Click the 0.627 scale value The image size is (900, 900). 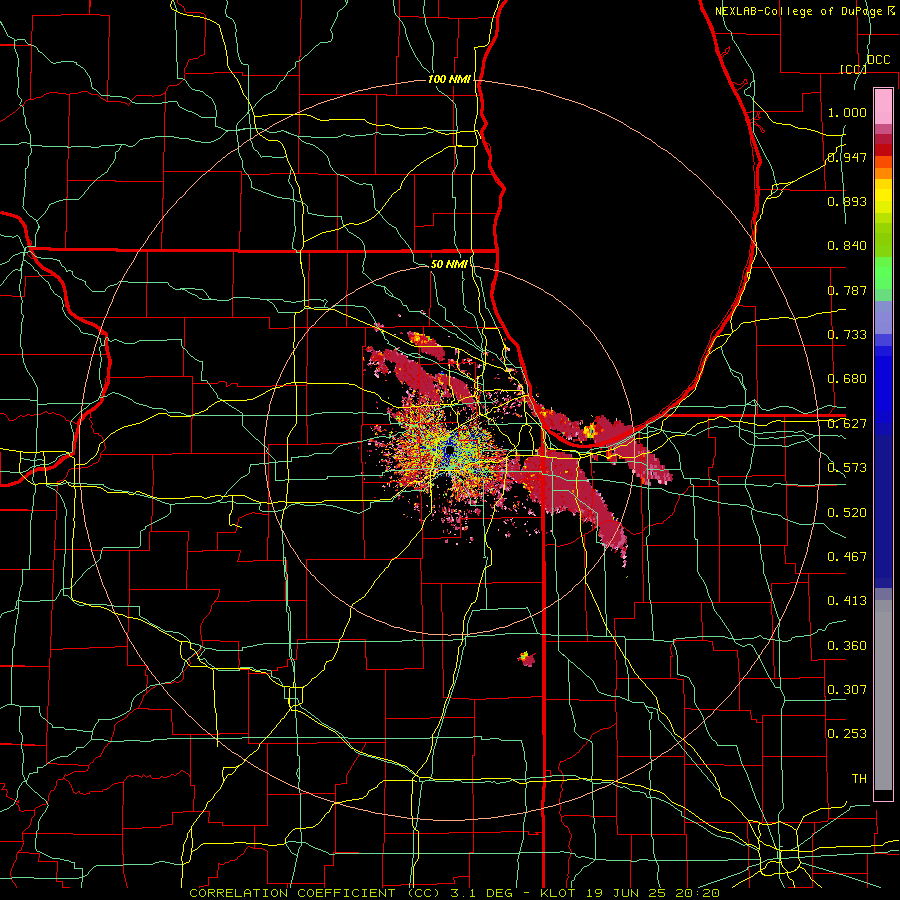[x=847, y=424]
